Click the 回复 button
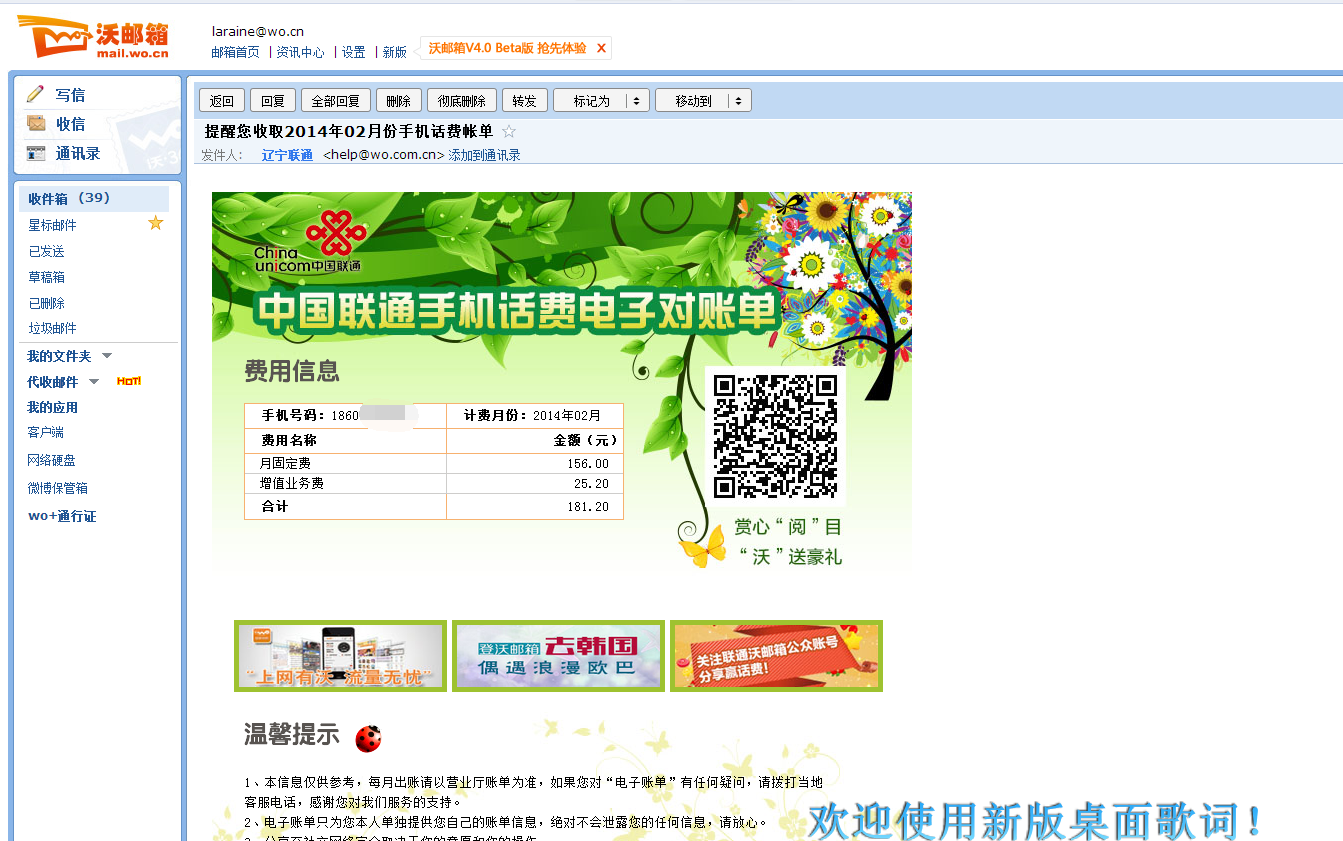Screen dimensions: 1343x841 click(273, 101)
